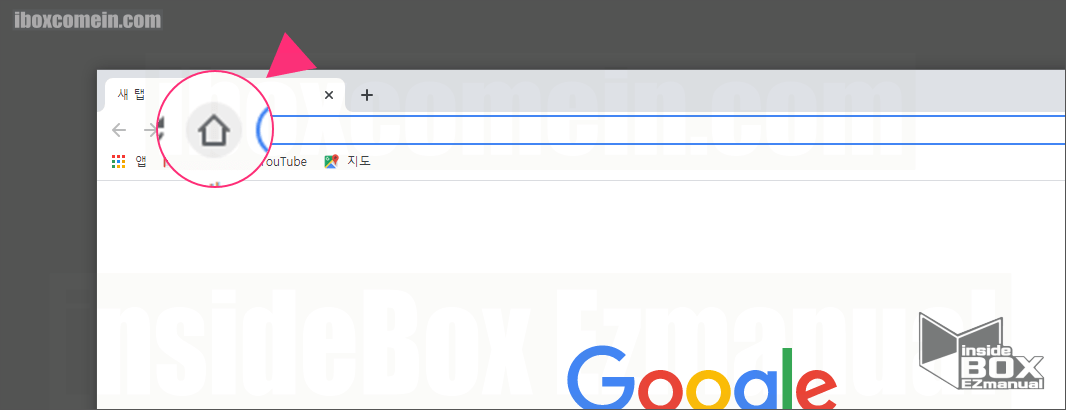Click the forward navigation arrow
Screen dimensions: 1066x410
150,130
